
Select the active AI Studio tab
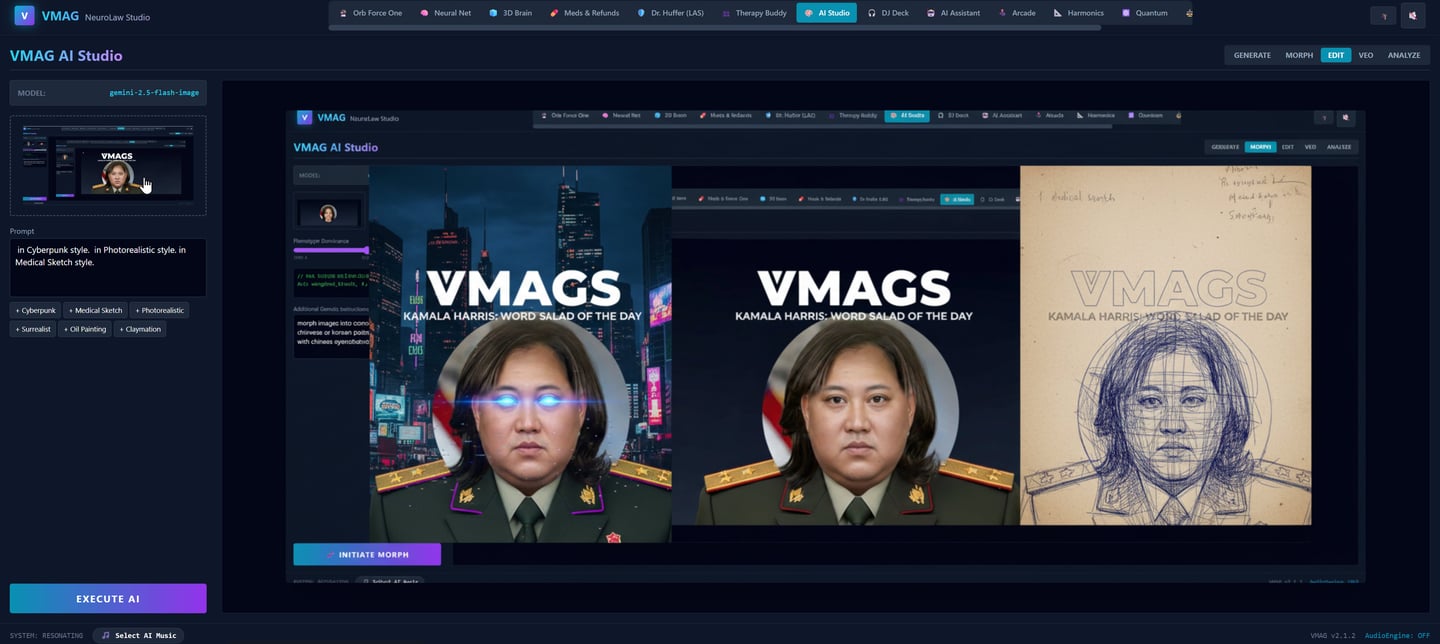click(x=827, y=13)
